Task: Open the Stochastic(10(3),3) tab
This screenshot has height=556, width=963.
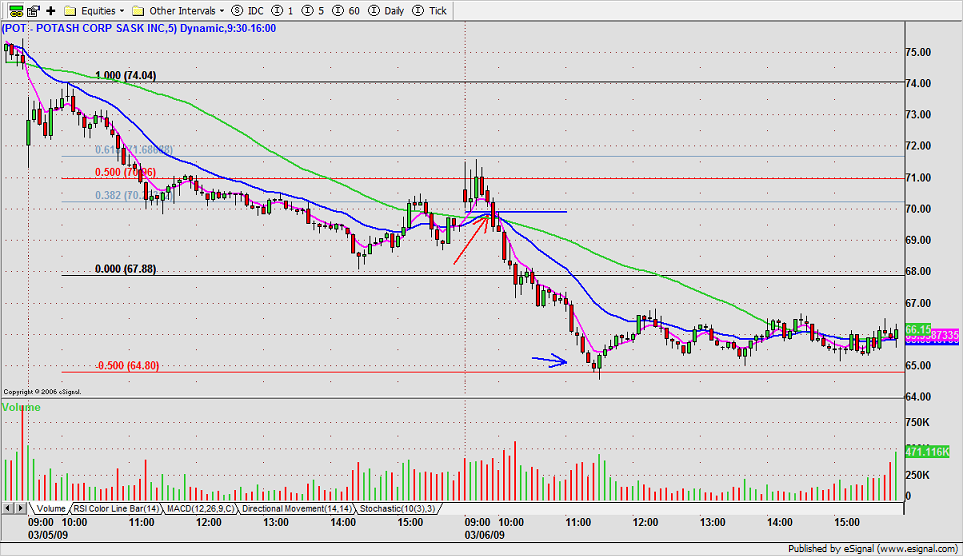Action: pyautogui.click(x=397, y=509)
